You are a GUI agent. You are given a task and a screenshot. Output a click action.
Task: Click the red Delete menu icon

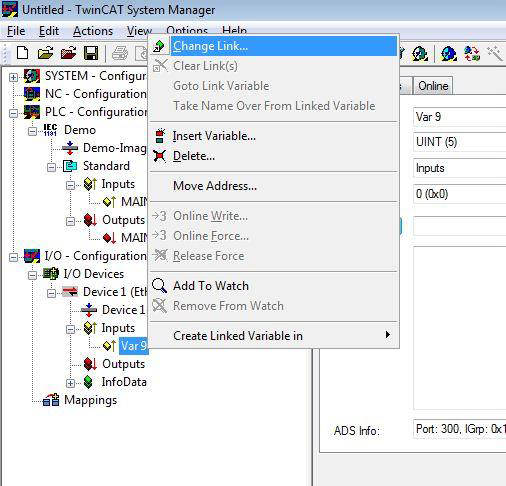[159, 156]
